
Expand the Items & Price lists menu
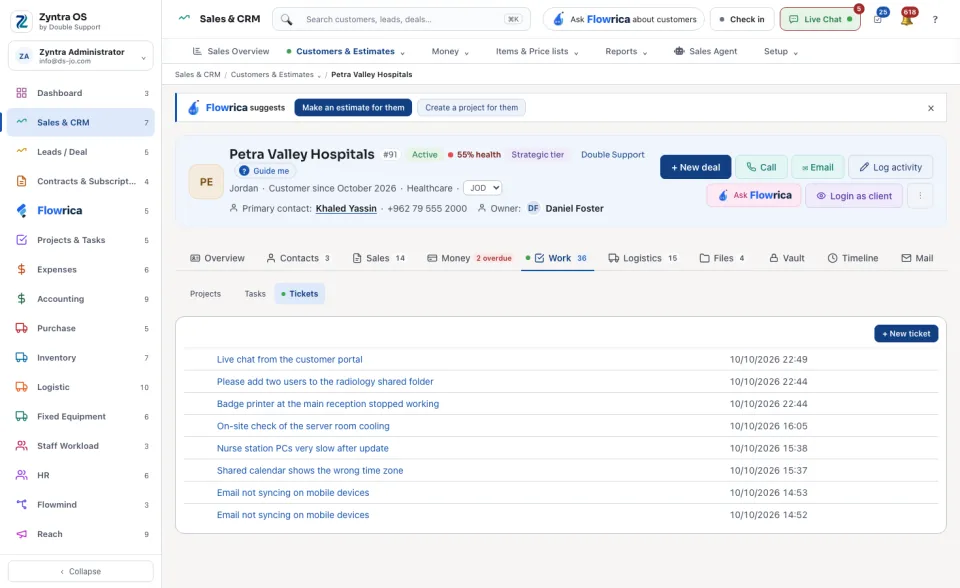537,51
